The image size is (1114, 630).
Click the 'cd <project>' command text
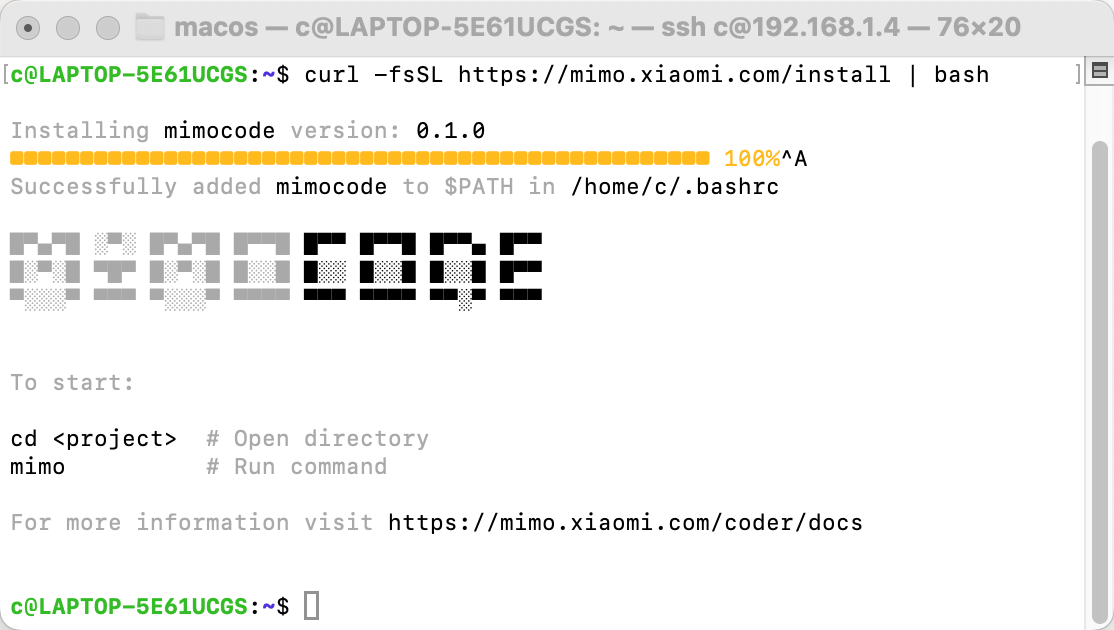click(94, 439)
